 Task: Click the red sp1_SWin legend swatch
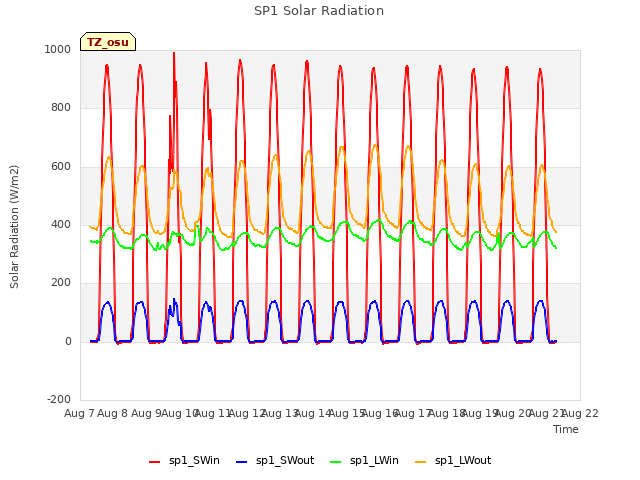pyautogui.click(x=154, y=462)
